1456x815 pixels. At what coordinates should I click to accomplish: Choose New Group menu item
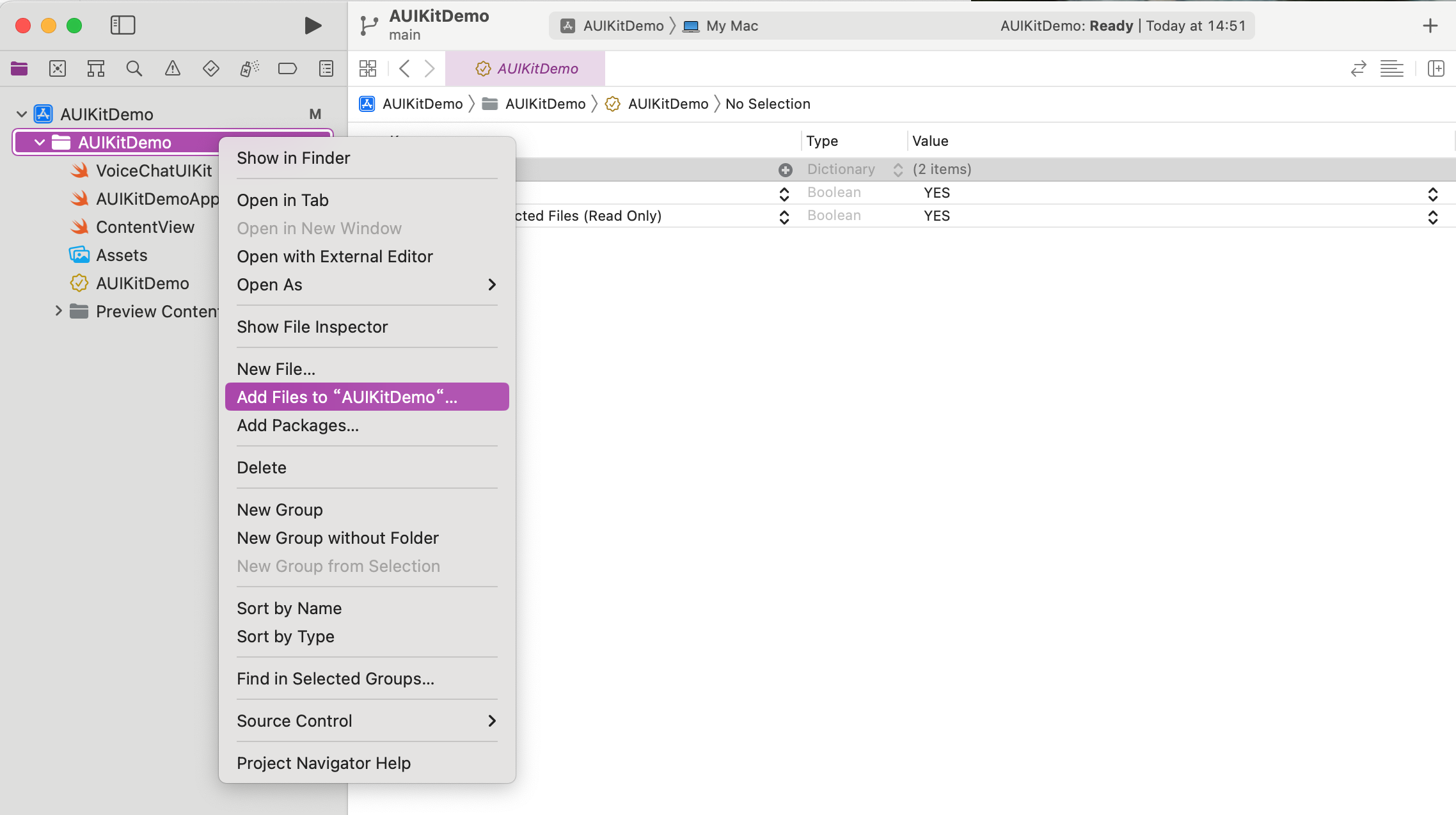pos(367,510)
